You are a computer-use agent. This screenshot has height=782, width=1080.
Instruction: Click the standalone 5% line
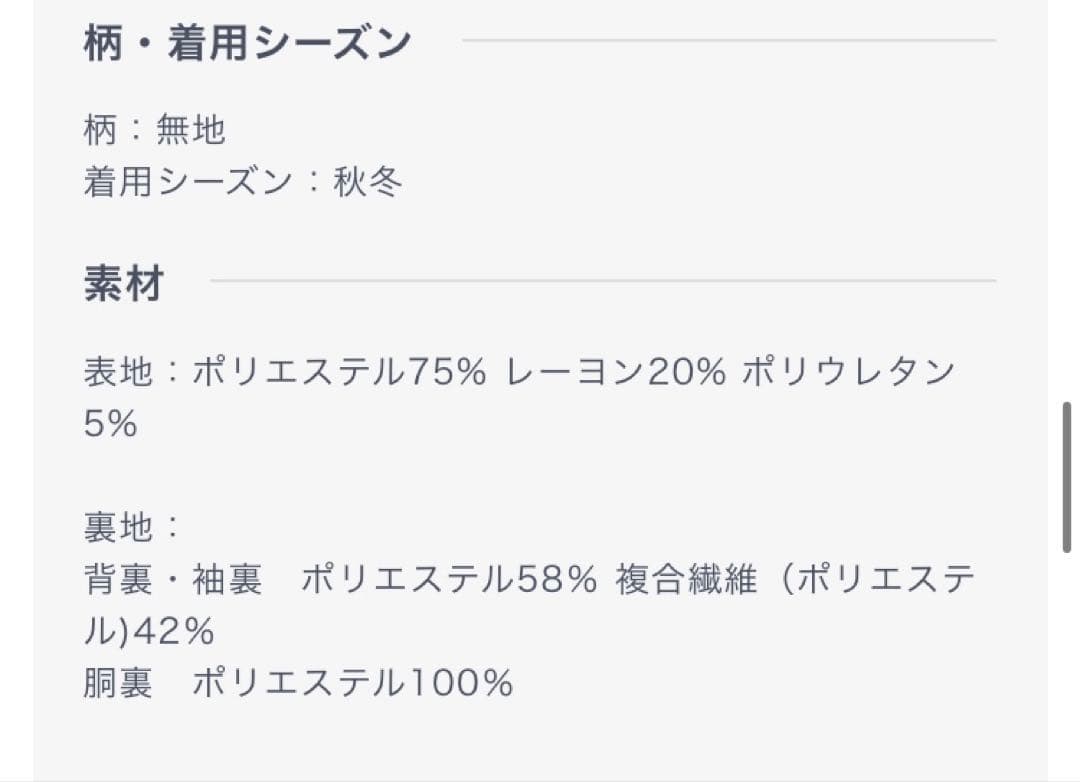(110, 425)
